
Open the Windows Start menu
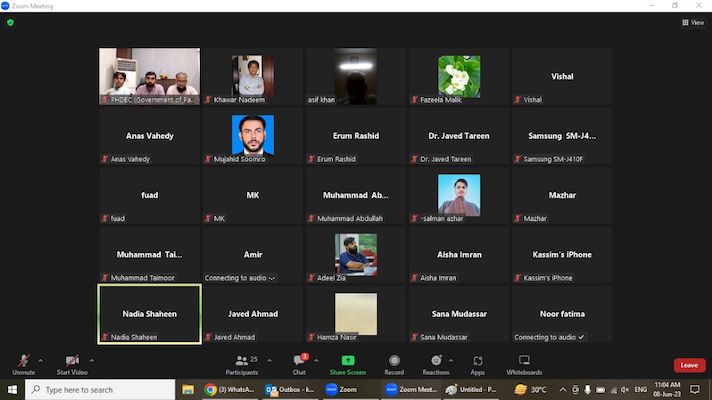click(x=11, y=390)
